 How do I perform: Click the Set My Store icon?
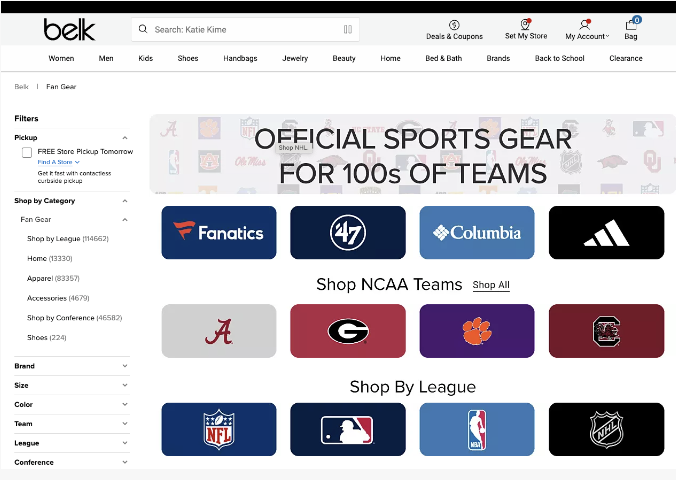click(x=525, y=25)
